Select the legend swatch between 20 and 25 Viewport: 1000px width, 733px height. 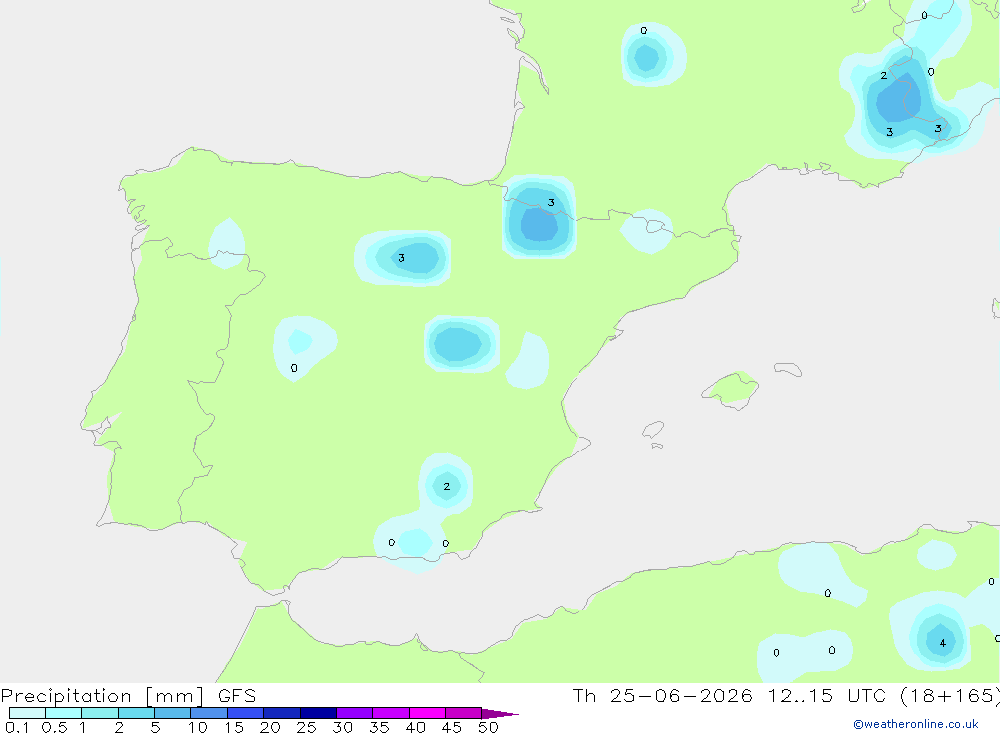[x=281, y=713]
